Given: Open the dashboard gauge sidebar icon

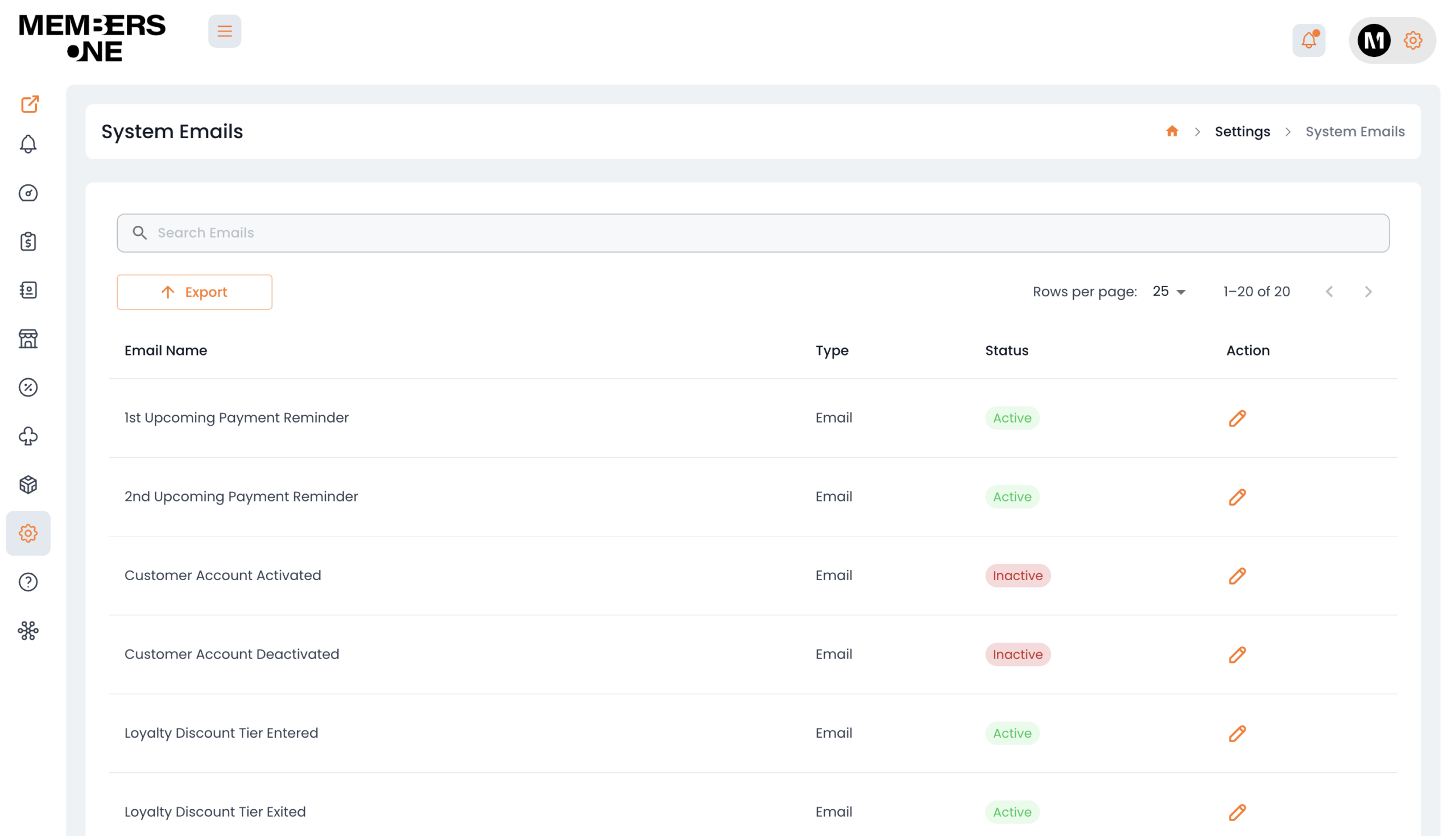Looking at the screenshot, I should pyautogui.click(x=28, y=193).
